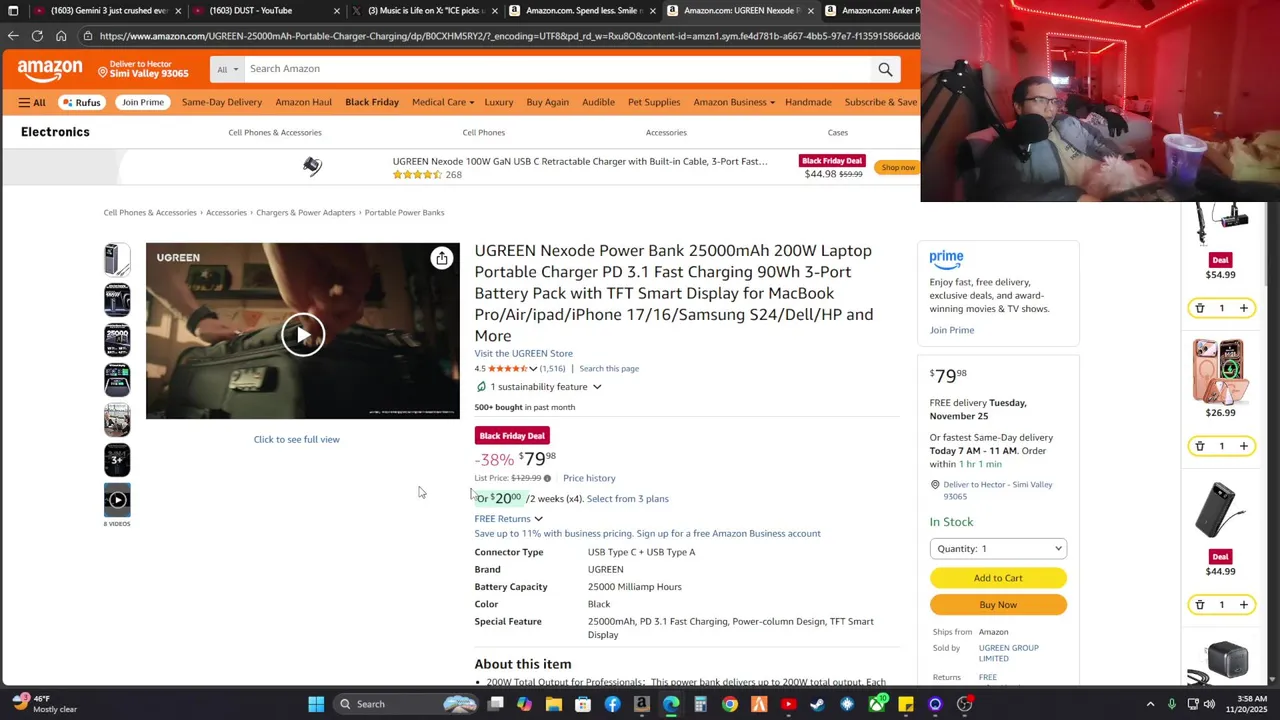Image resolution: width=1280 pixels, height=720 pixels.
Task: Click Select from 3 plans link
Action: 627,499
